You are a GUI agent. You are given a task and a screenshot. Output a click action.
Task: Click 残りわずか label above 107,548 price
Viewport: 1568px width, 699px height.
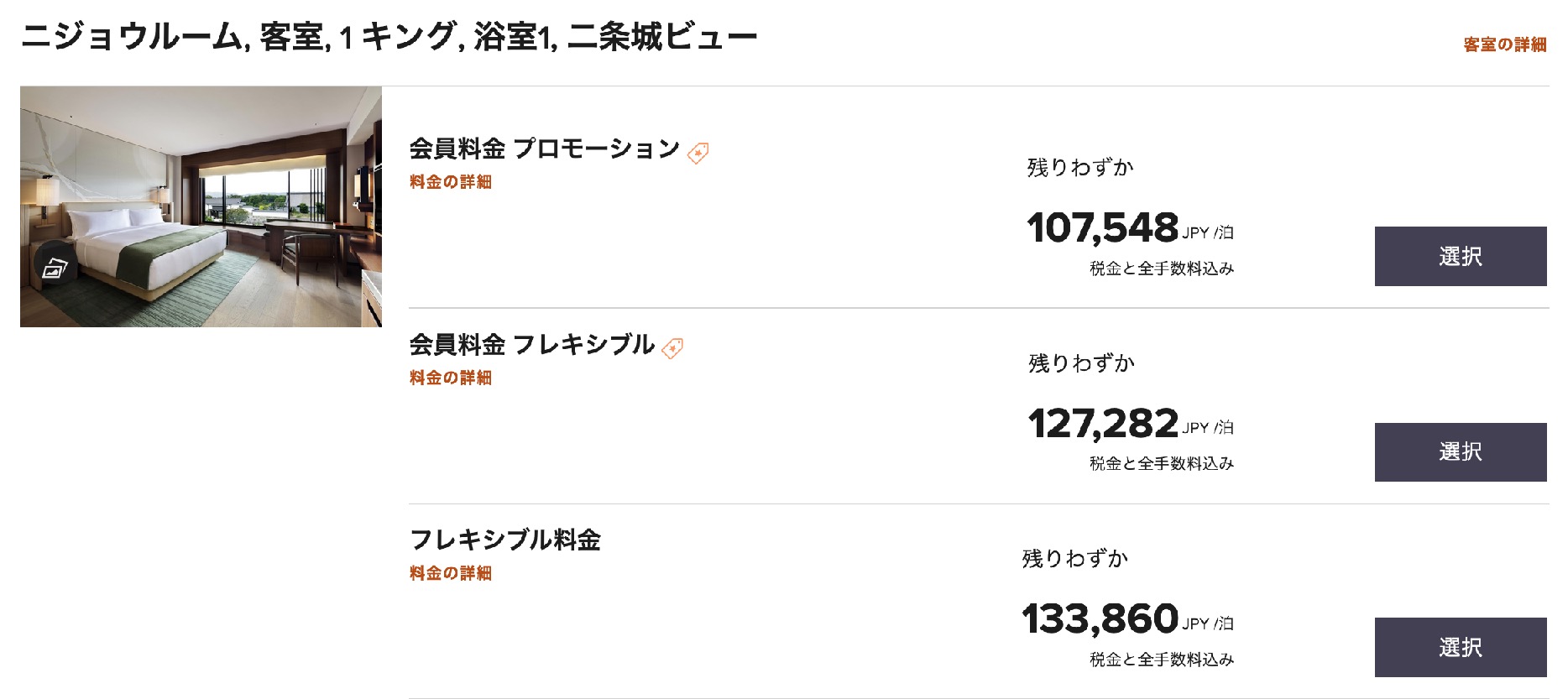[x=1080, y=168]
